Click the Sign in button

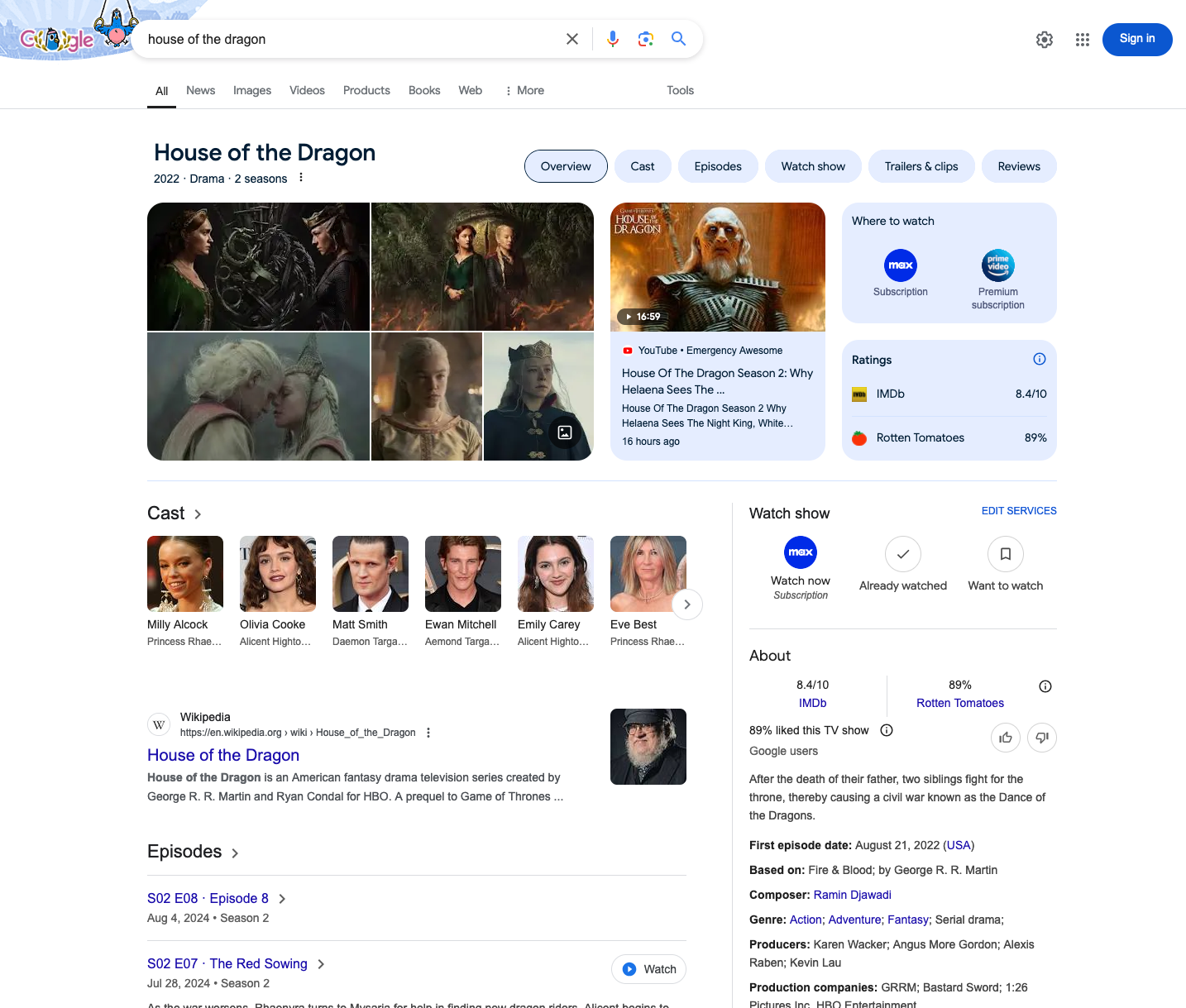1136,39
